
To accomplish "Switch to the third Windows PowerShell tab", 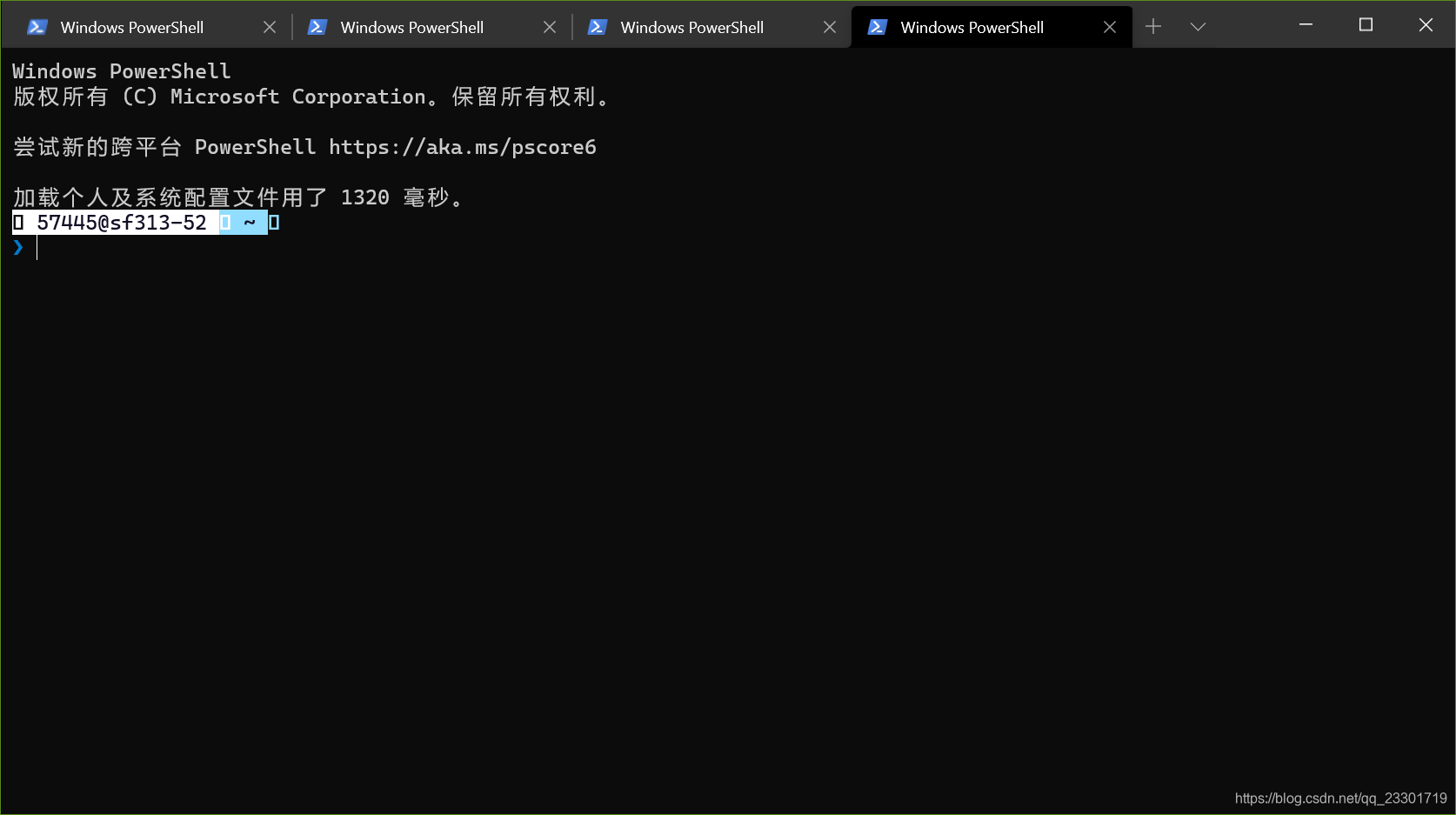I will click(x=712, y=27).
